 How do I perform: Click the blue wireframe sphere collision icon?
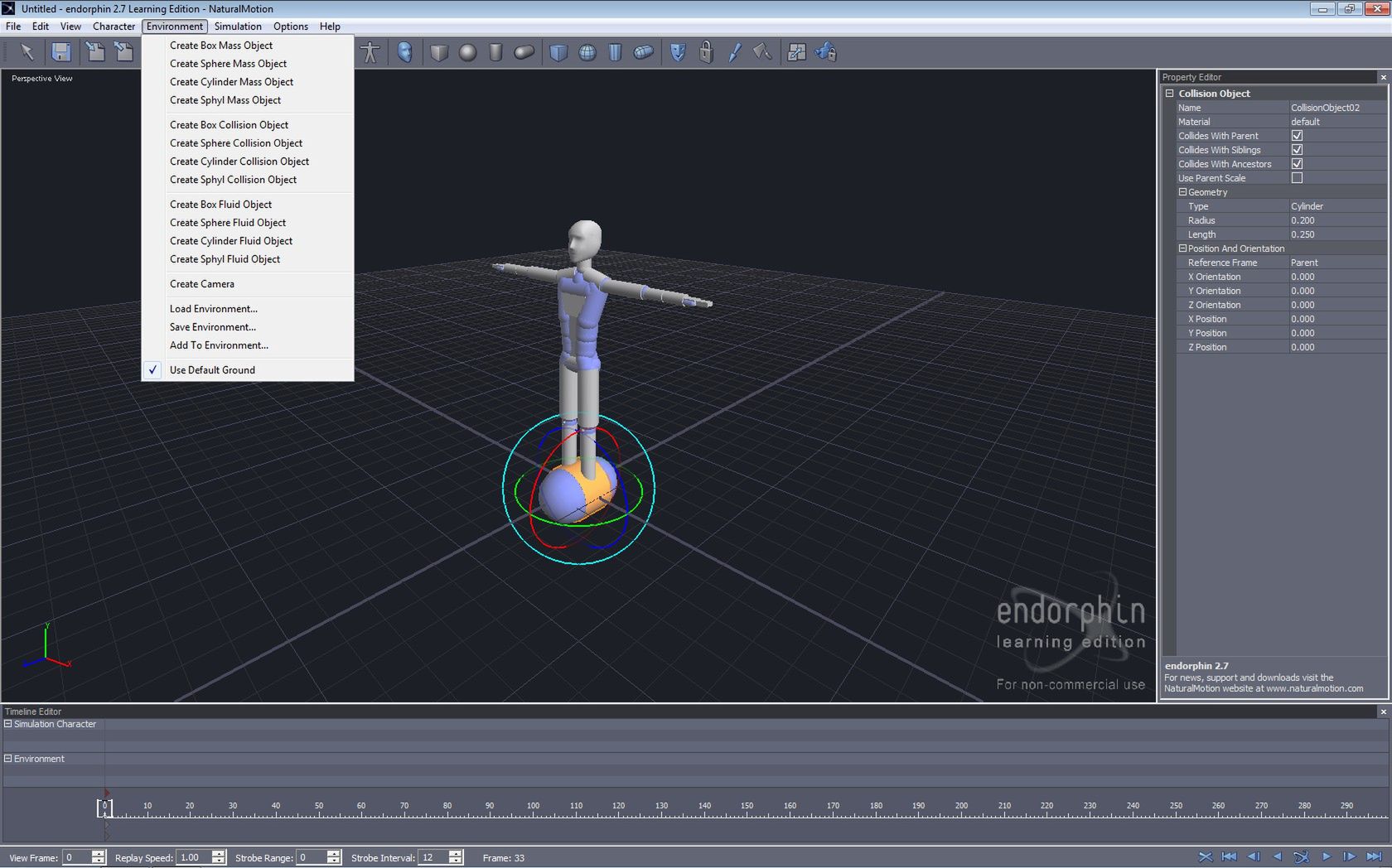tap(587, 52)
